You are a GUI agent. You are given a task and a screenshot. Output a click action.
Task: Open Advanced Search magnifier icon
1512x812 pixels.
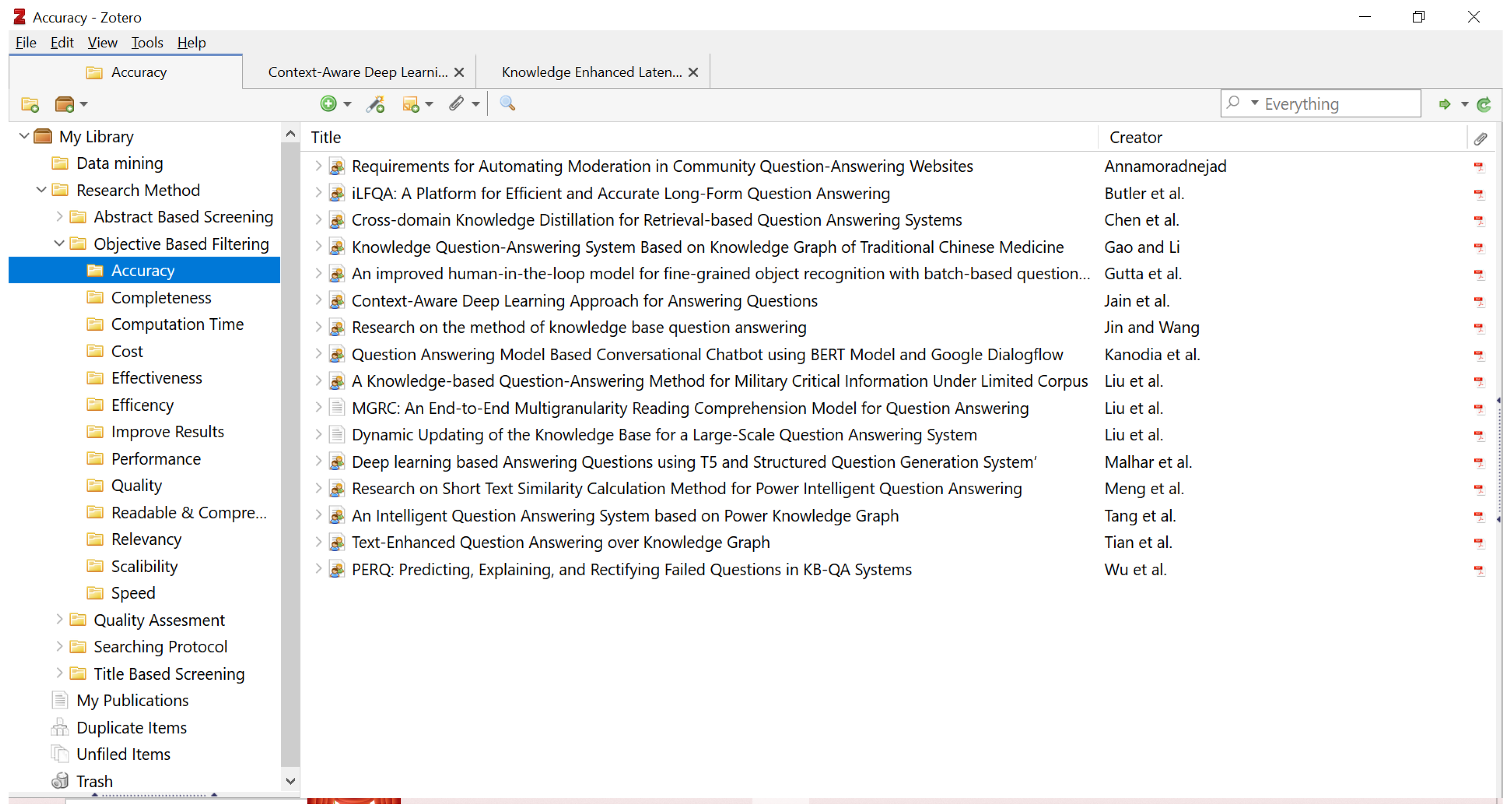tap(507, 104)
